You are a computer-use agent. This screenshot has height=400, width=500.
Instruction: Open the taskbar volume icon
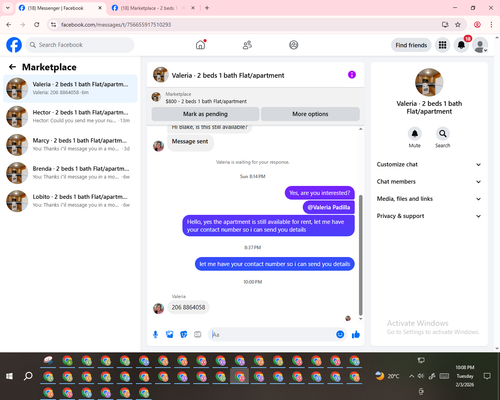[x=421, y=376]
